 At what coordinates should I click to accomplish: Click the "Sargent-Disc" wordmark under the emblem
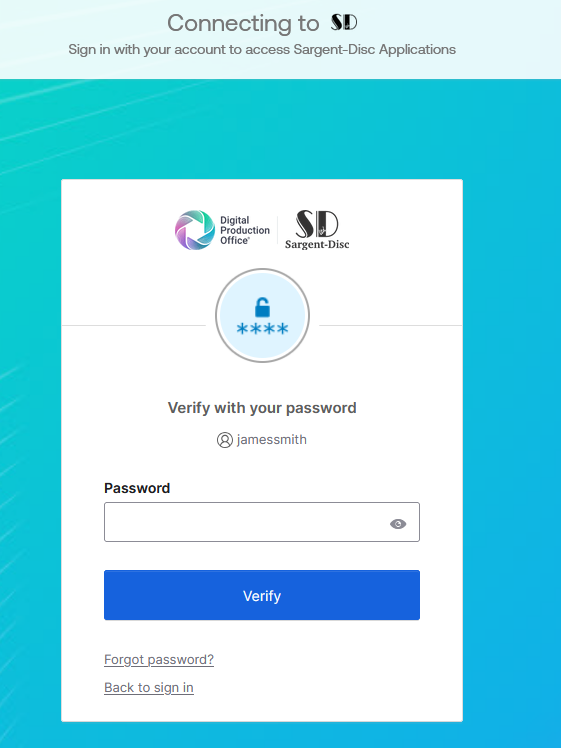point(317,244)
